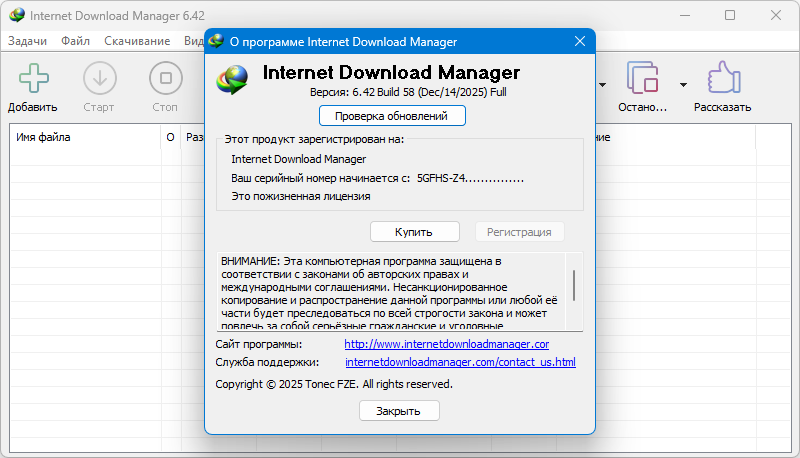This screenshot has width=800, height=458.
Task: Click the Это пожизненная лицензия text
Action: click(301, 196)
